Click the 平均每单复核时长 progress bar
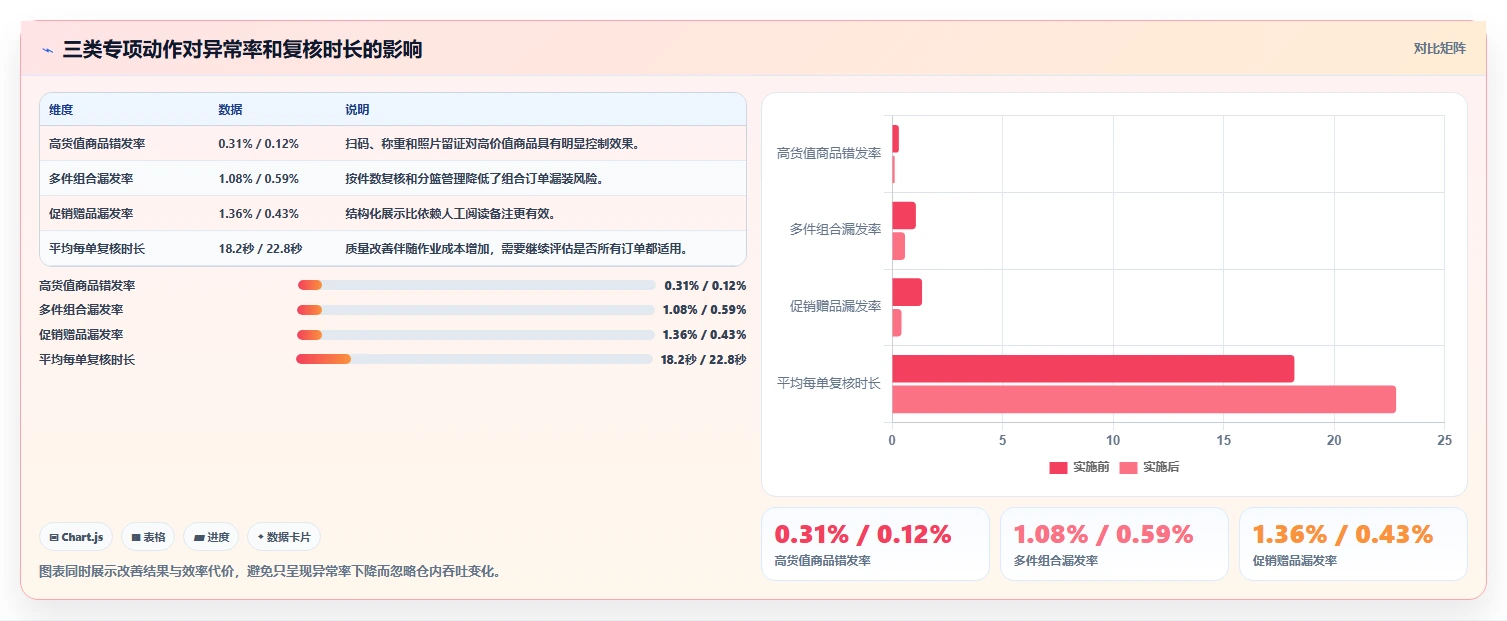The image size is (1507, 621). [474, 359]
